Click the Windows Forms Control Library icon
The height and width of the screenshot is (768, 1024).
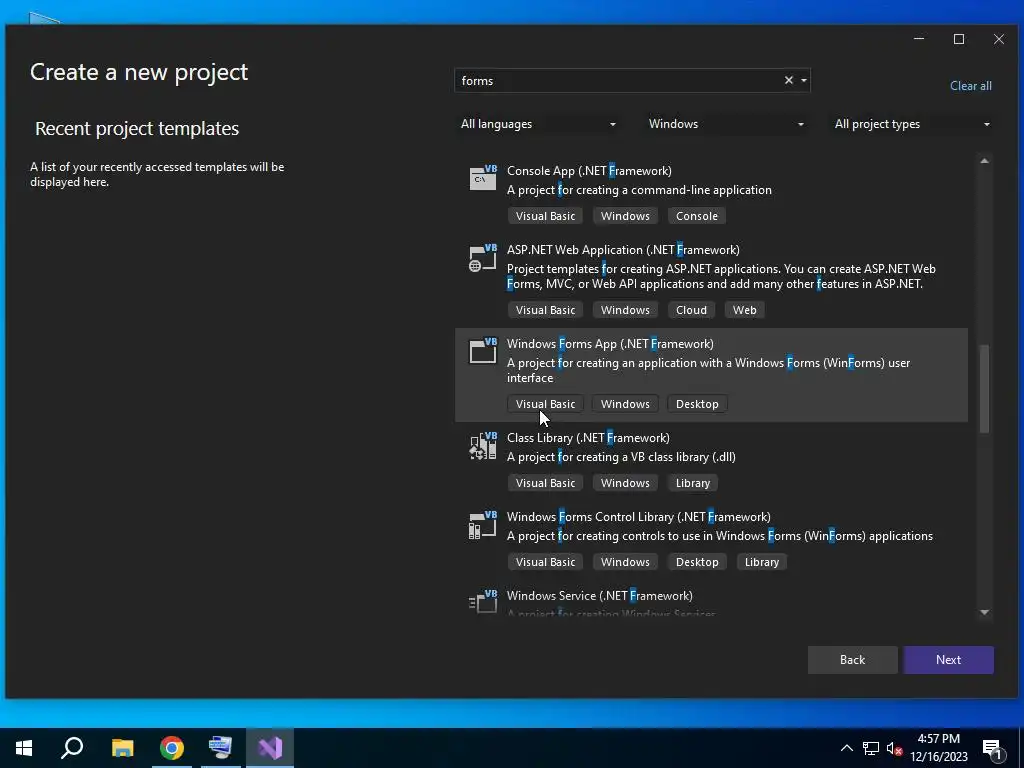[483, 524]
